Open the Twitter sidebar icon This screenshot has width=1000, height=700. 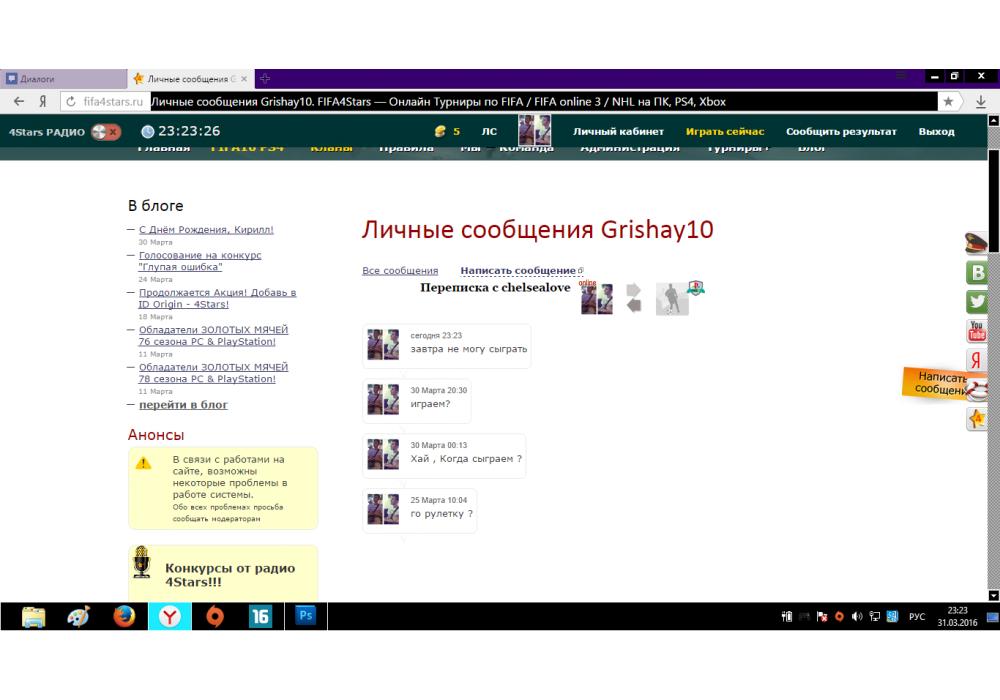(x=977, y=302)
